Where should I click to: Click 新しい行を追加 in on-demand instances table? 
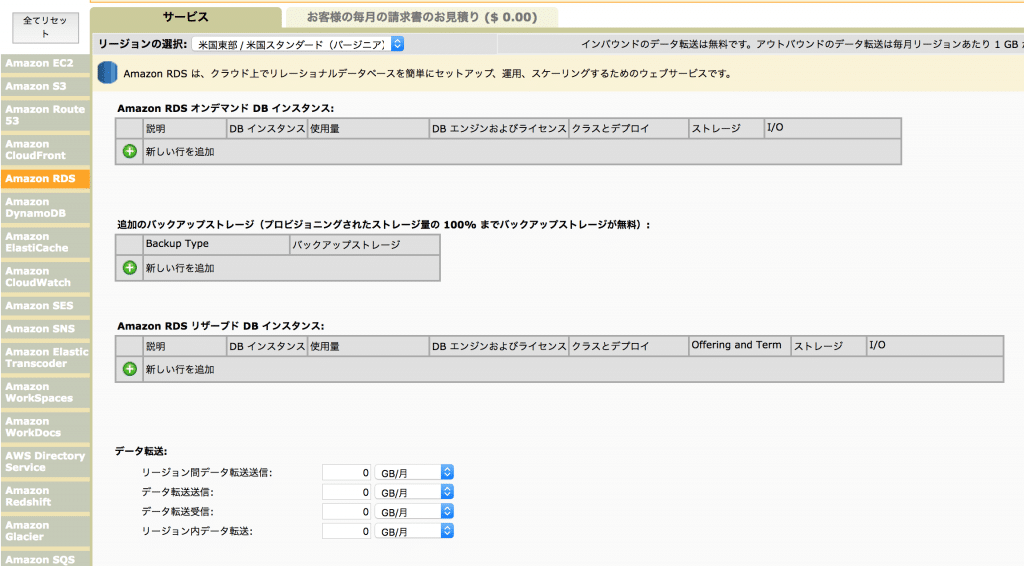point(180,151)
